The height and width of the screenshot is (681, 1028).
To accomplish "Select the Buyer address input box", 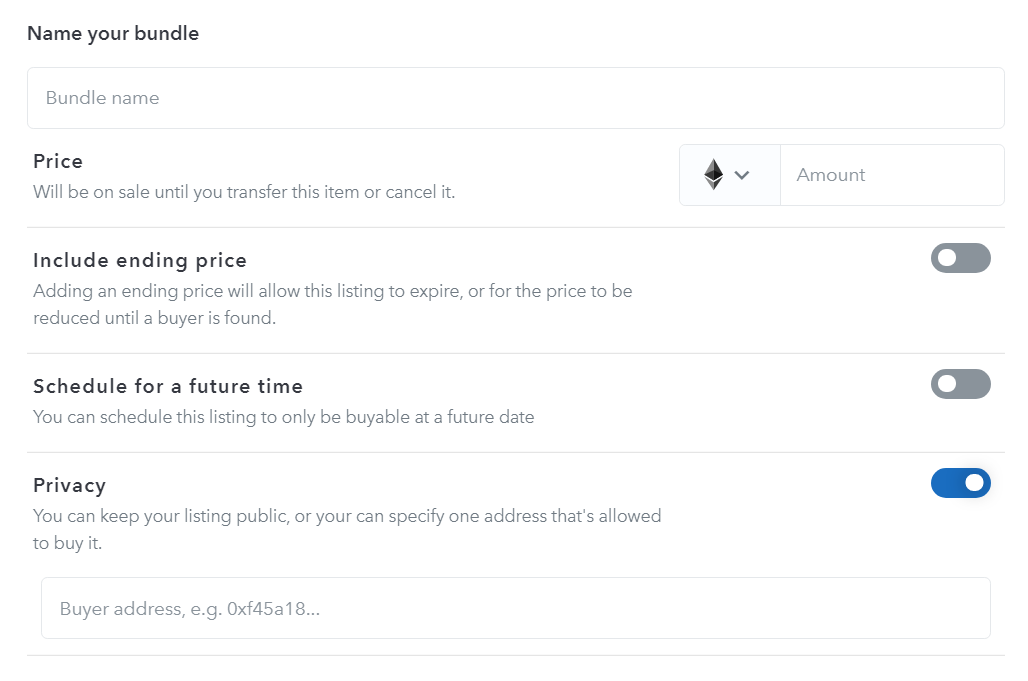I will pyautogui.click(x=515, y=608).
